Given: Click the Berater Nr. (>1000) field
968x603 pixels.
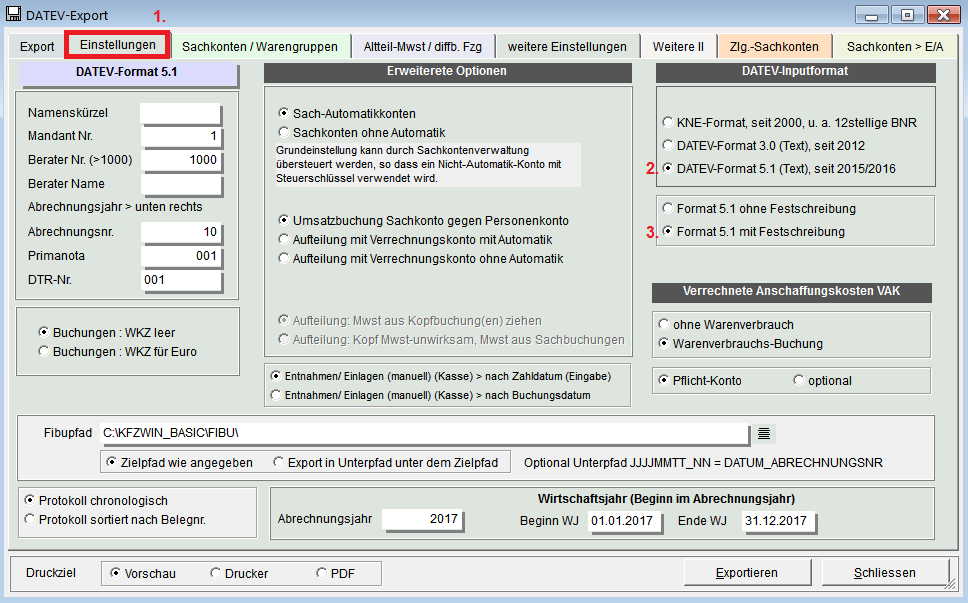Looking at the screenshot, I should 180,160.
